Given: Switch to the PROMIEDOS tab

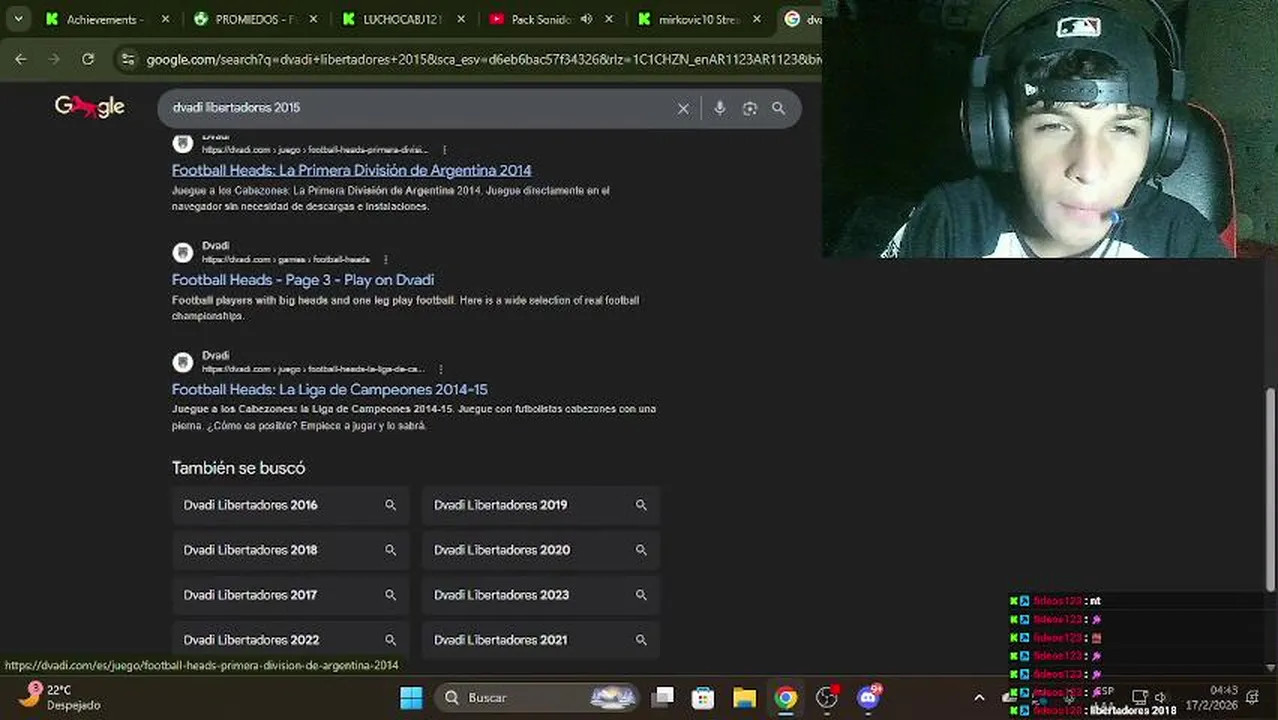Looking at the screenshot, I should click(x=245, y=19).
